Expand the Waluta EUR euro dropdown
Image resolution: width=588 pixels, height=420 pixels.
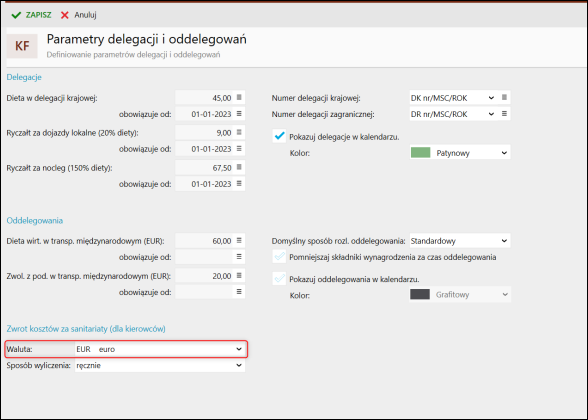tap(160, 349)
